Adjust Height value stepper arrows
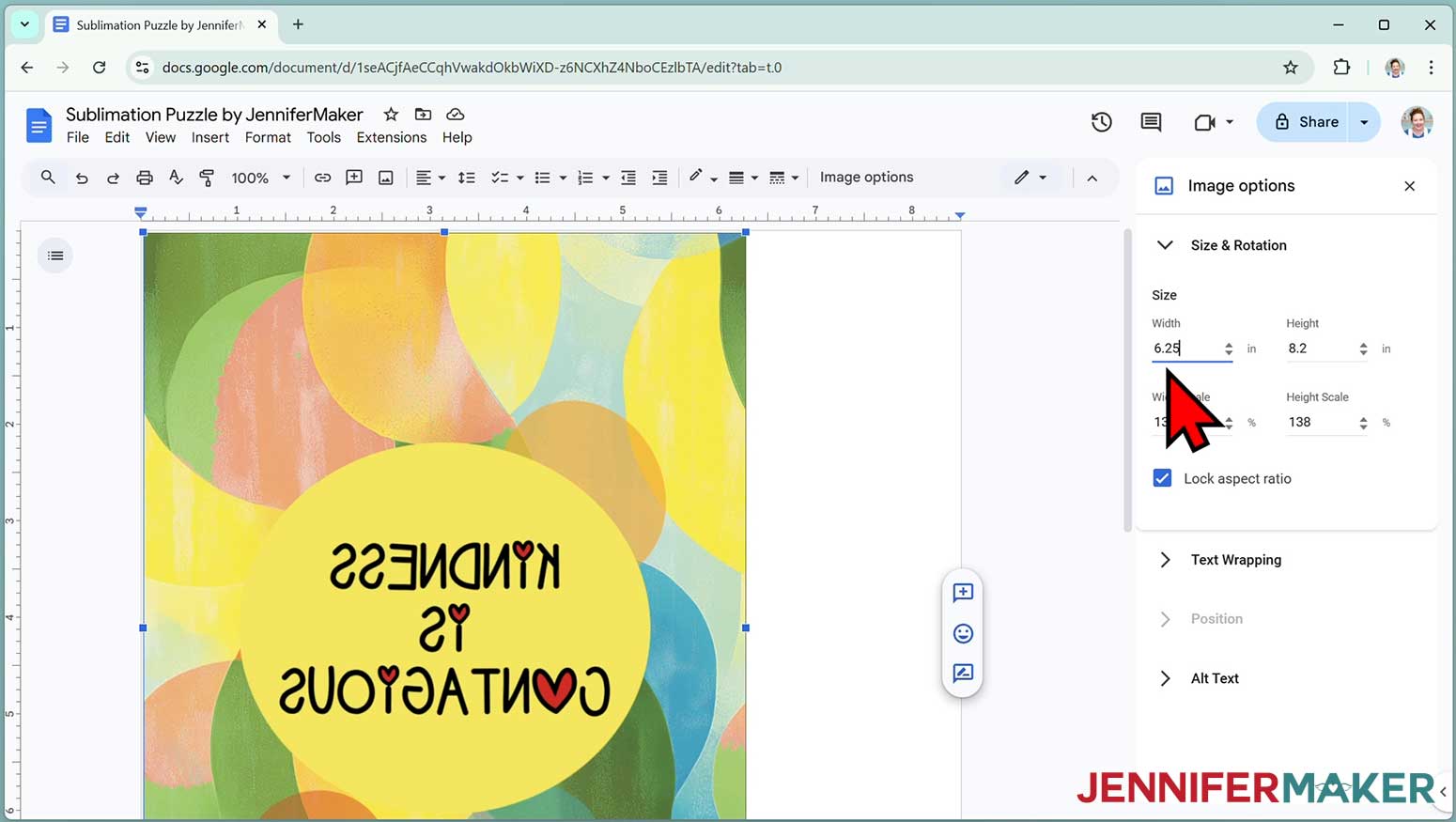 1363,349
